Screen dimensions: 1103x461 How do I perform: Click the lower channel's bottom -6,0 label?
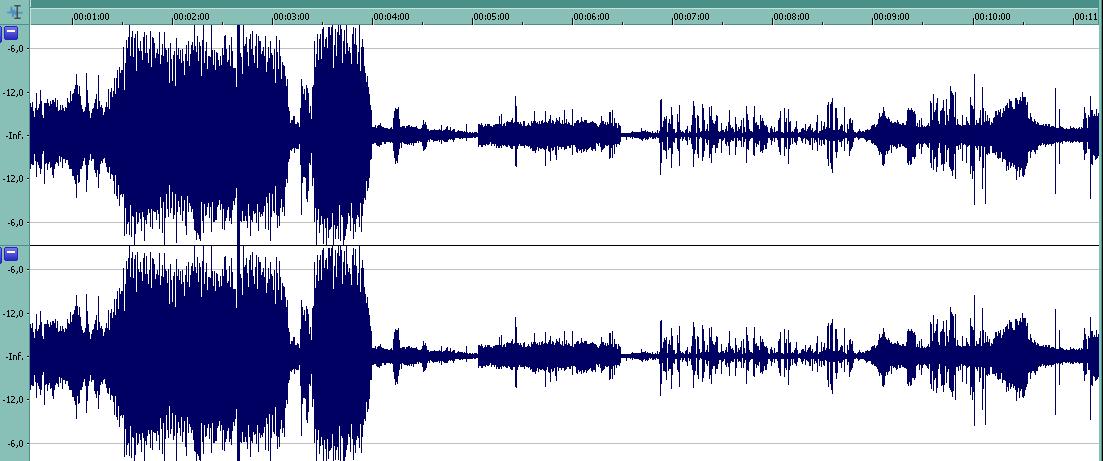pos(15,443)
